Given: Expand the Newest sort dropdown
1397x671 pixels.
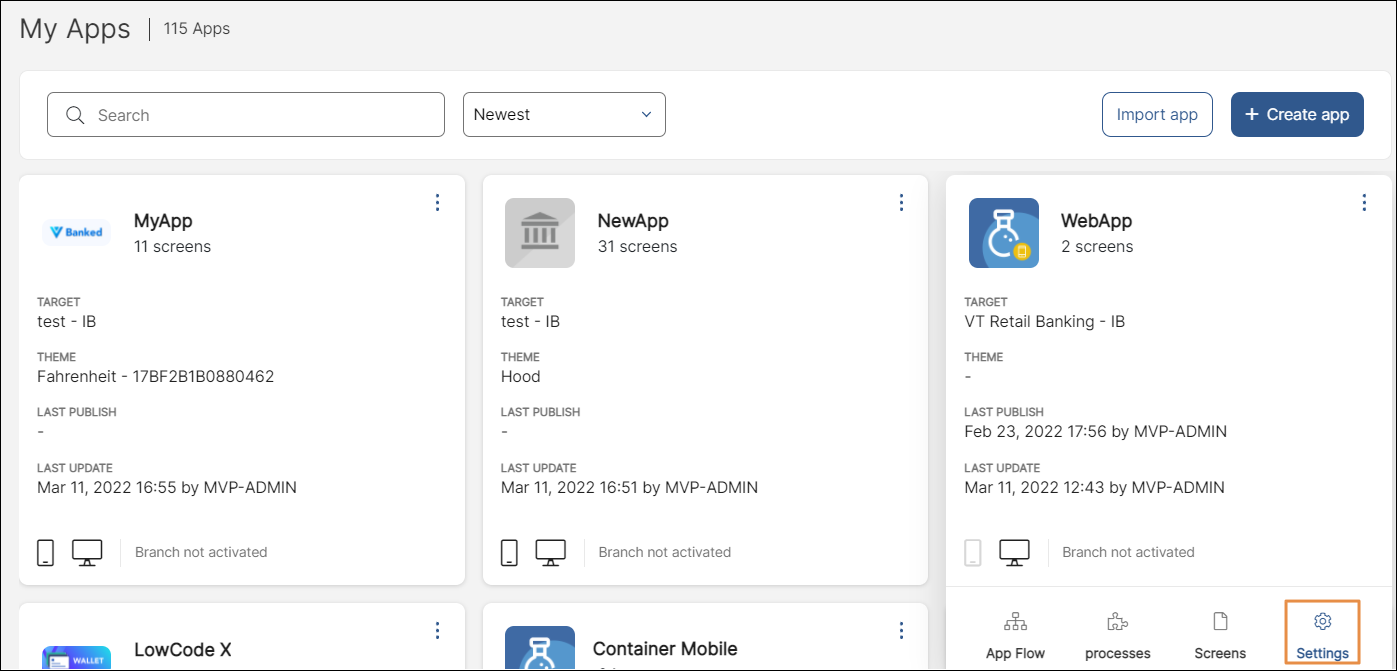Looking at the screenshot, I should (x=564, y=115).
